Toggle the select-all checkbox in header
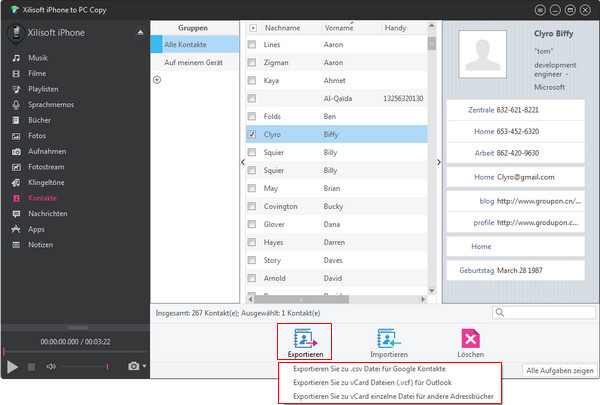The height and width of the screenshot is (405, 600). 253,28
